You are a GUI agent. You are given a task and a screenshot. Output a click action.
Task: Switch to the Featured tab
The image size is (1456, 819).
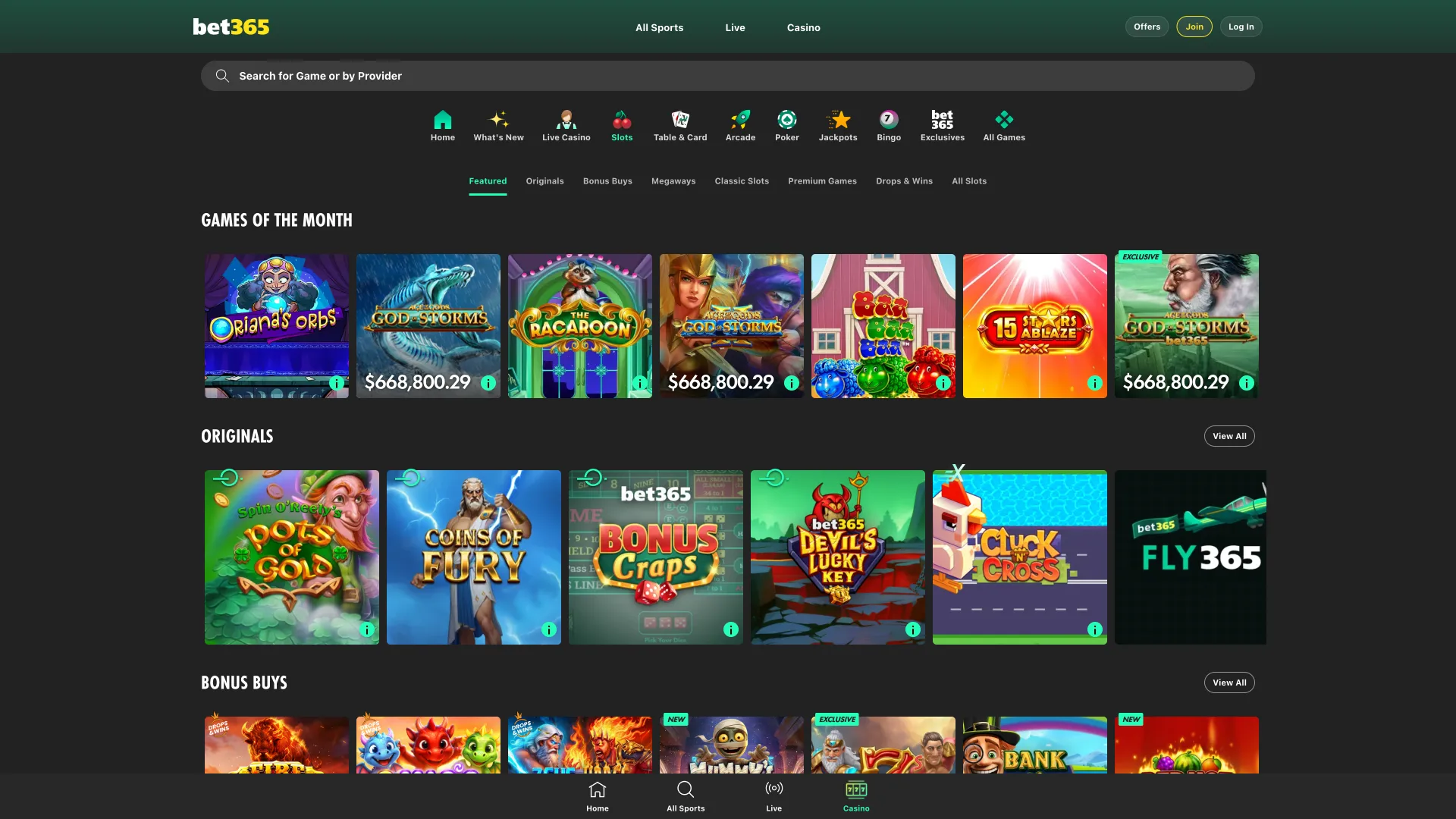(488, 181)
